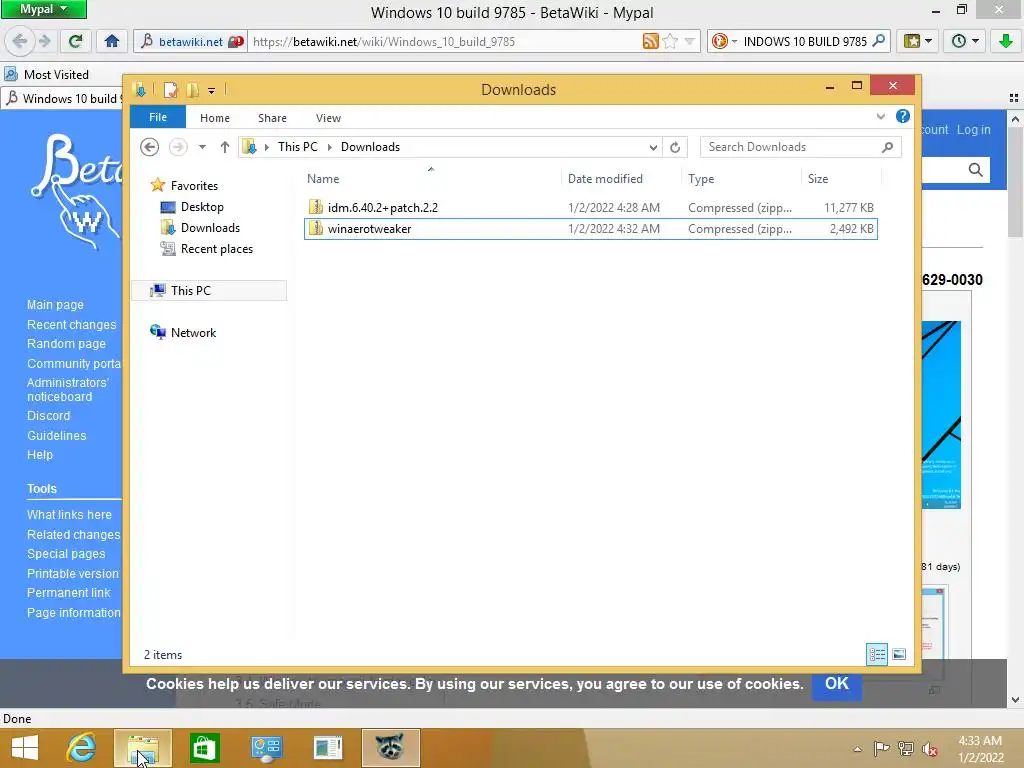This screenshot has width=1024, height=768.
Task: Select the Windows 10 build browser tab
Action: pyautogui.click(x=63, y=99)
